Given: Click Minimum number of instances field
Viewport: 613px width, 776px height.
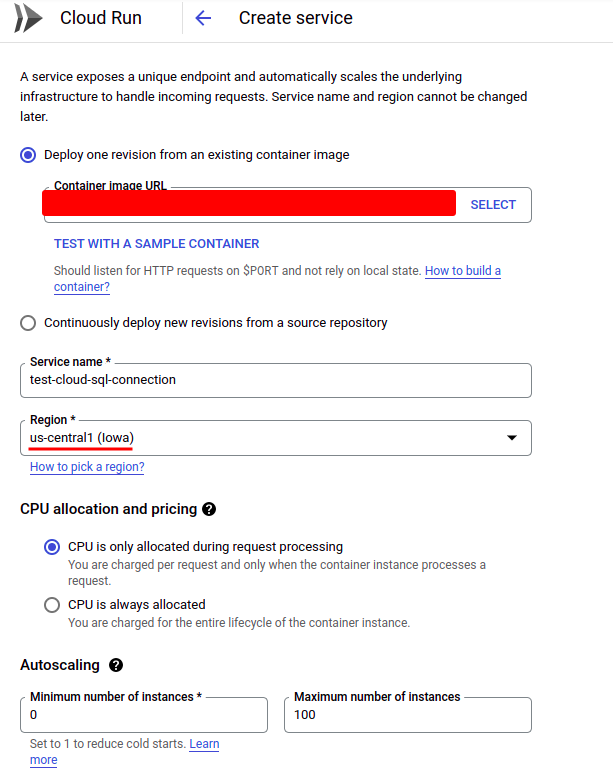Looking at the screenshot, I should [144, 715].
